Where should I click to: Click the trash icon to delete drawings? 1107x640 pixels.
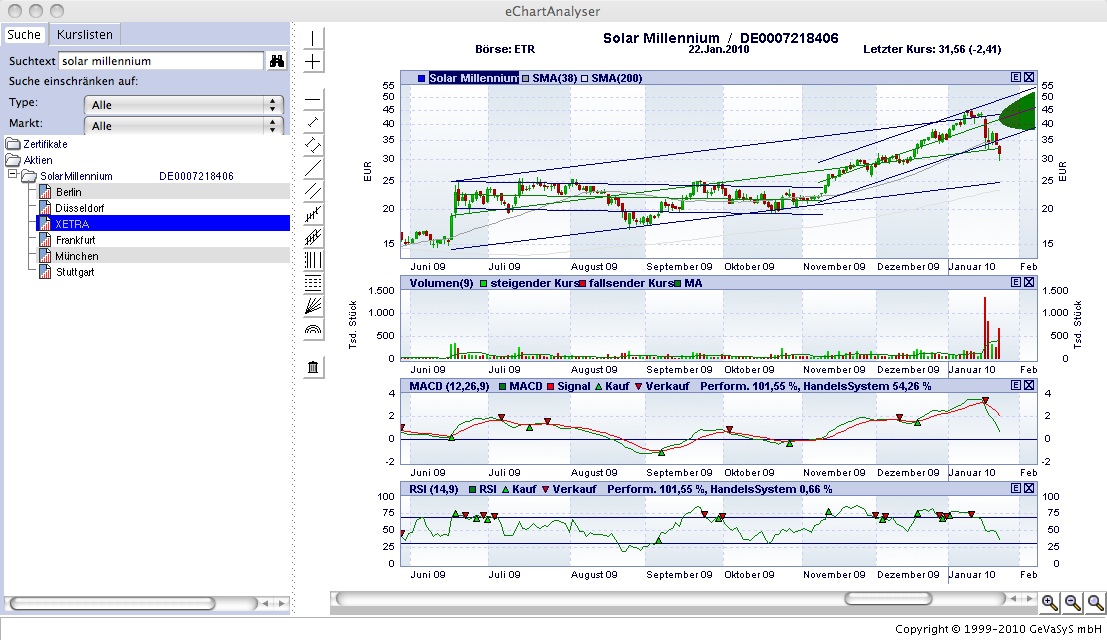(x=313, y=368)
